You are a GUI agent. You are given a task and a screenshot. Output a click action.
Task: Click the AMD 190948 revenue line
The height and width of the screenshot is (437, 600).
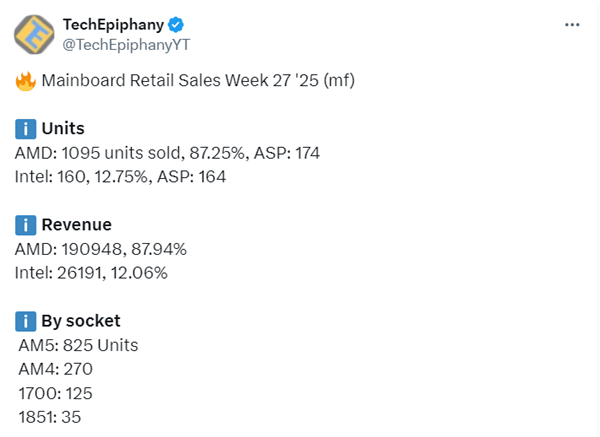[101, 249]
